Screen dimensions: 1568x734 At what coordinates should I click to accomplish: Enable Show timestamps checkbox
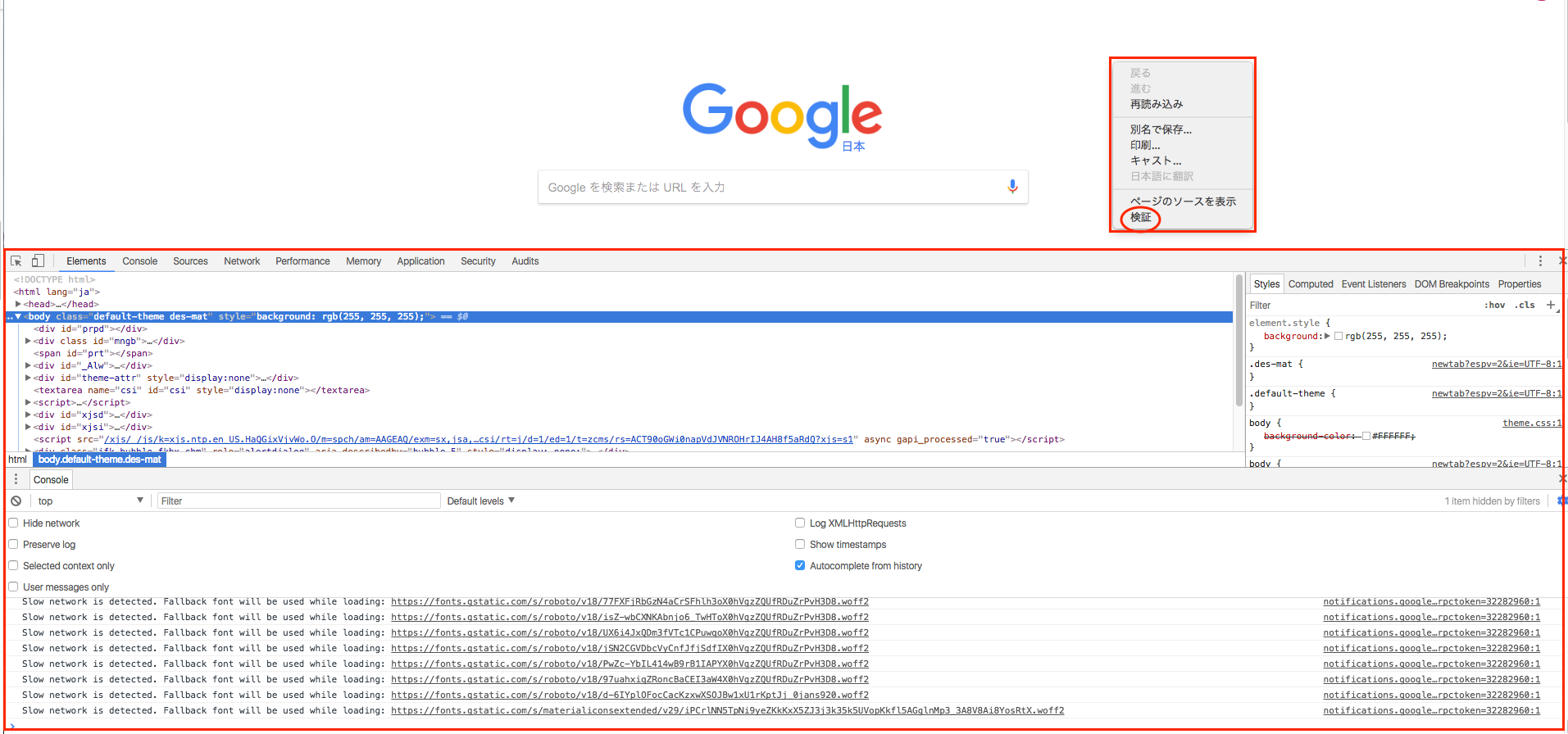click(800, 544)
